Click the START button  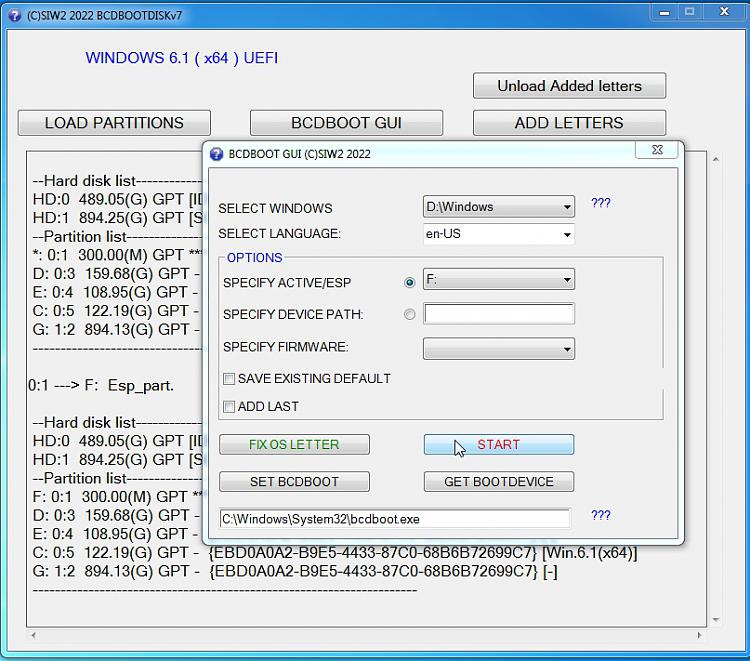[498, 444]
